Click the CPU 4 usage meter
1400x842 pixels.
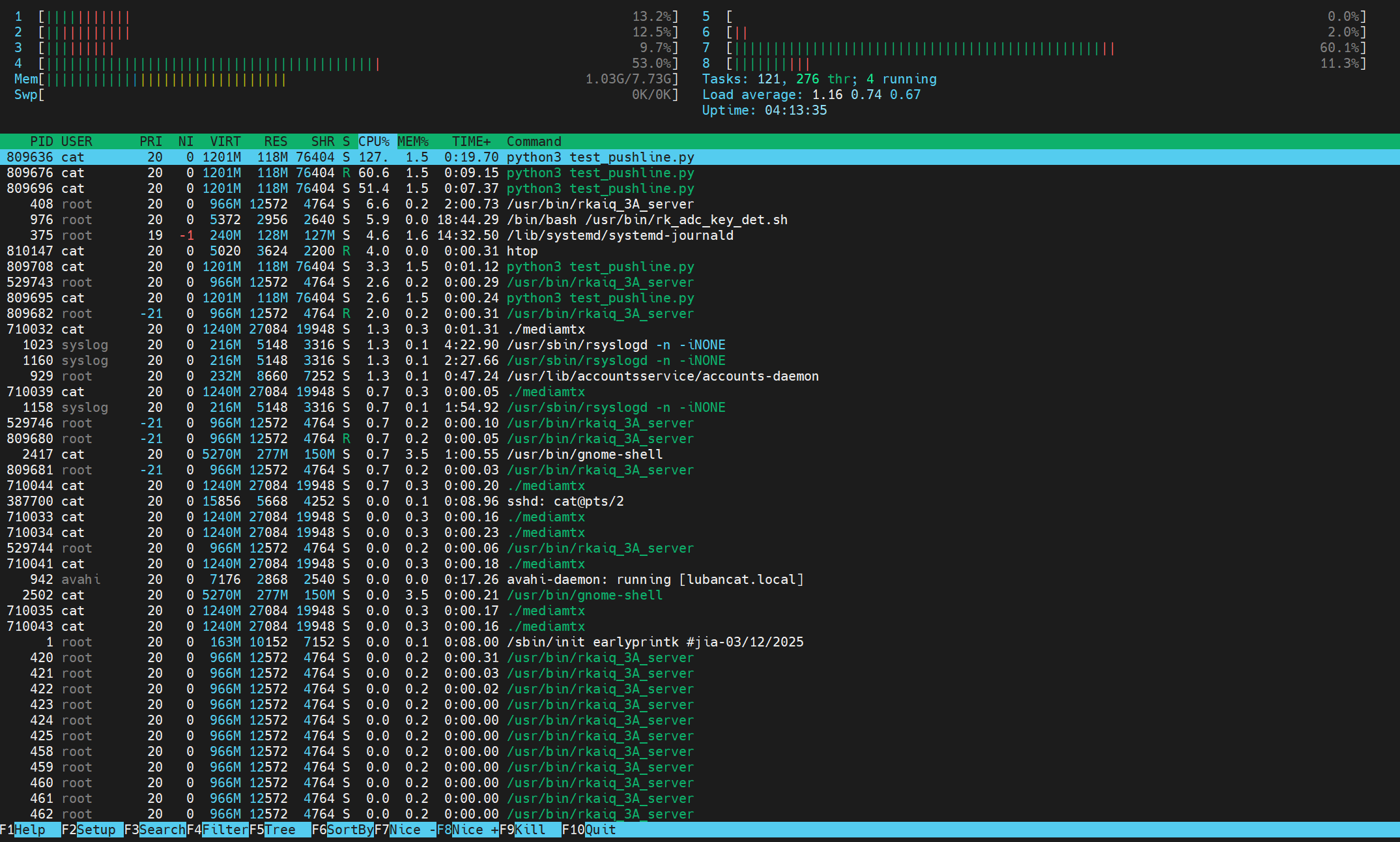pos(195,63)
